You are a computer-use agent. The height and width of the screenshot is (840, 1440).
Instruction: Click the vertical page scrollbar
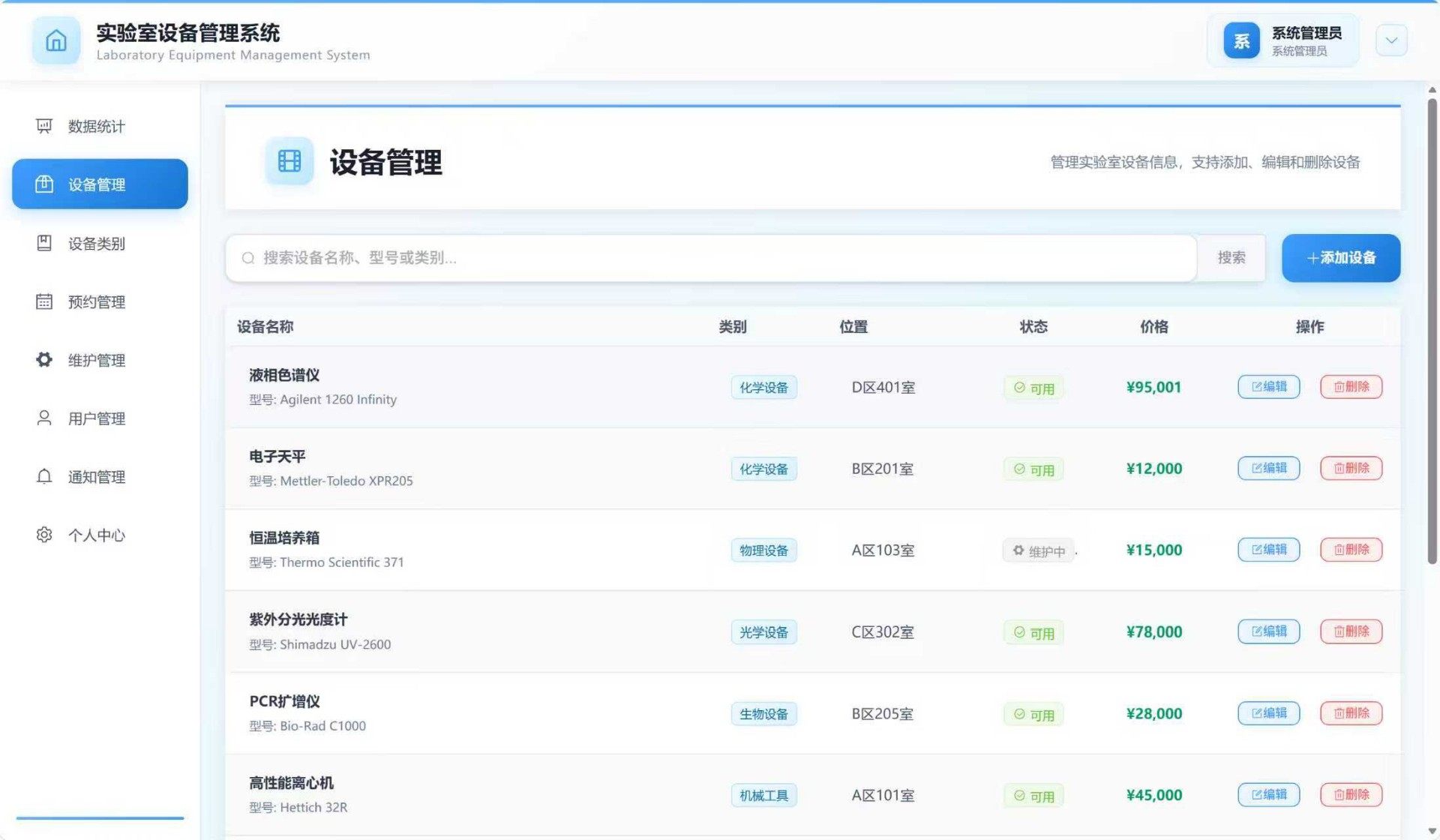pyautogui.click(x=1432, y=330)
